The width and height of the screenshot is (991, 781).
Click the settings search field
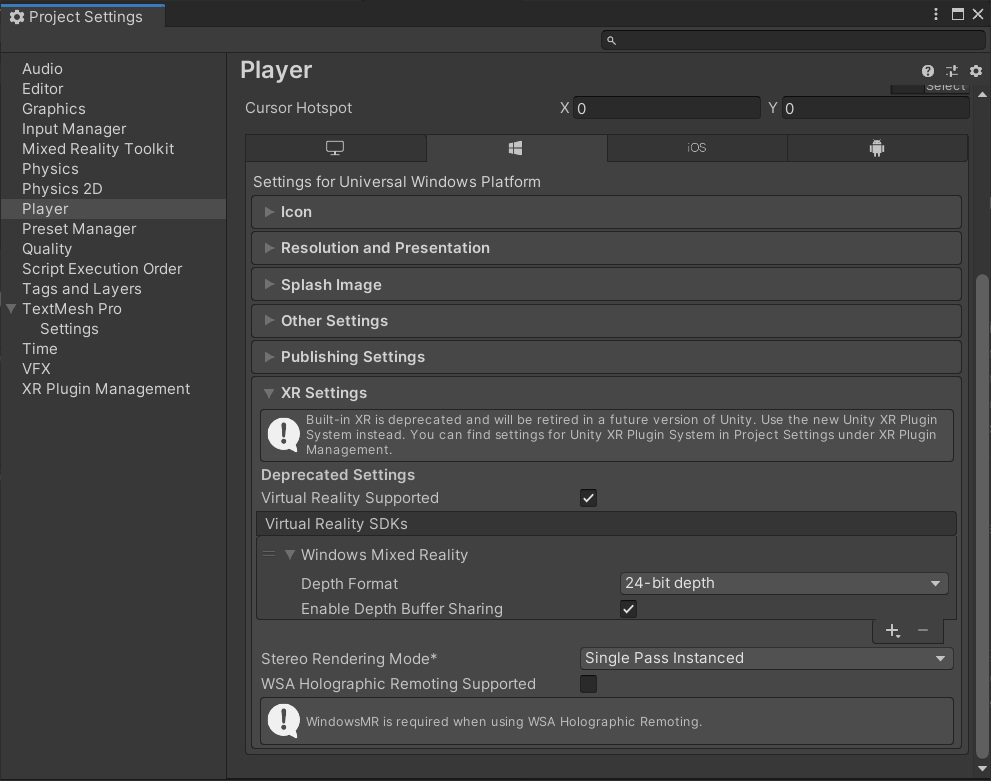pos(795,40)
